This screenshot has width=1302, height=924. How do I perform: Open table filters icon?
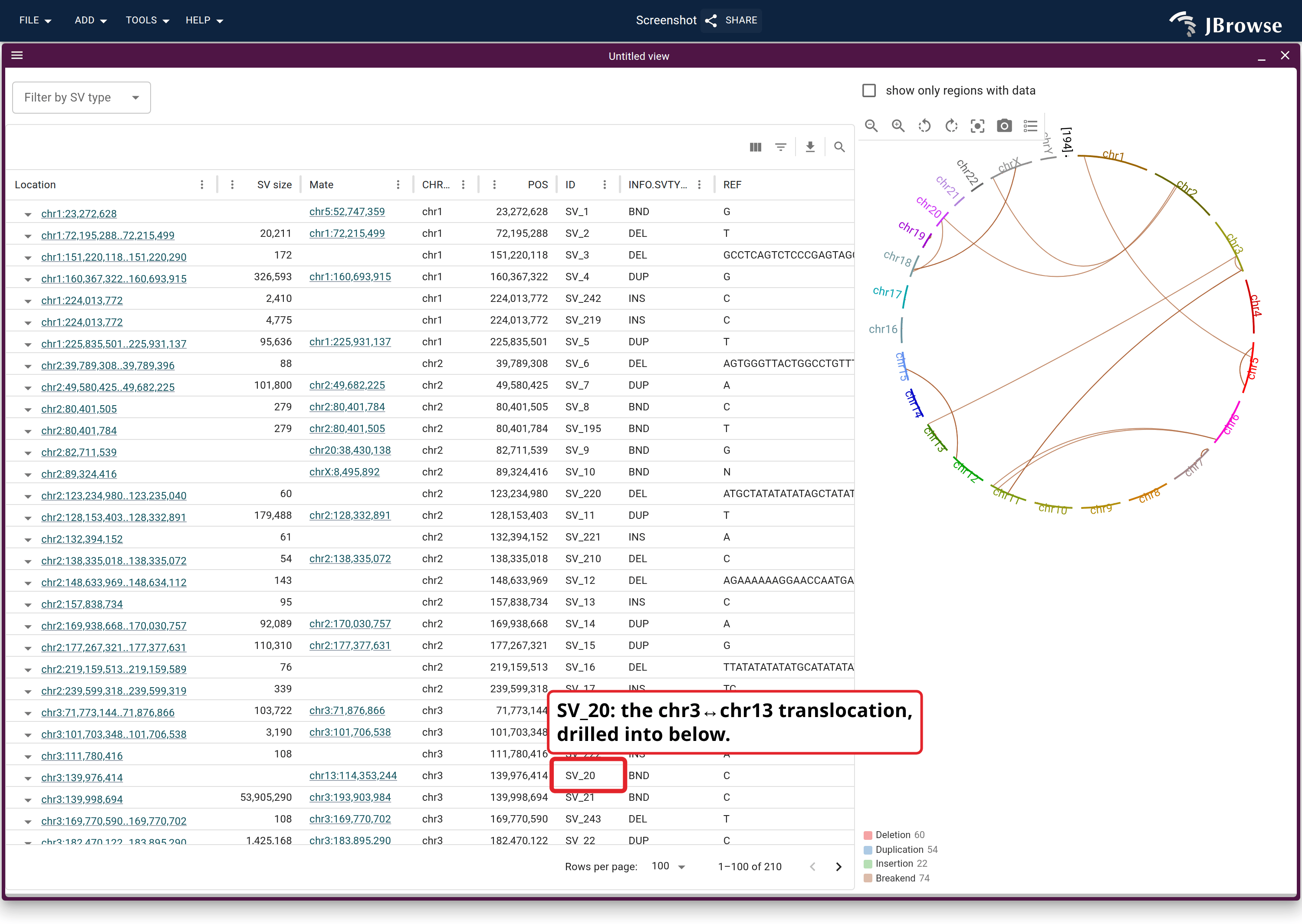(x=781, y=147)
